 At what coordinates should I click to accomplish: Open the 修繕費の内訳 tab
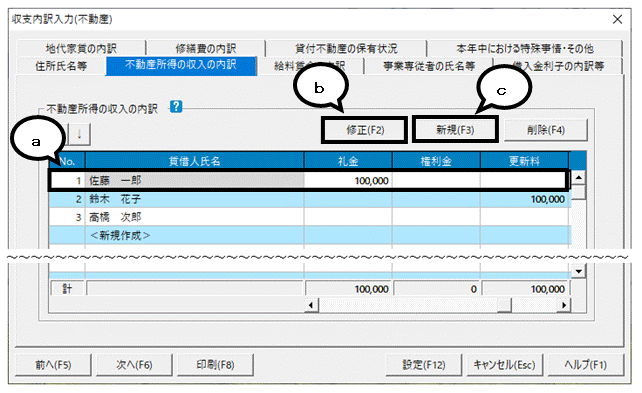click(x=206, y=48)
